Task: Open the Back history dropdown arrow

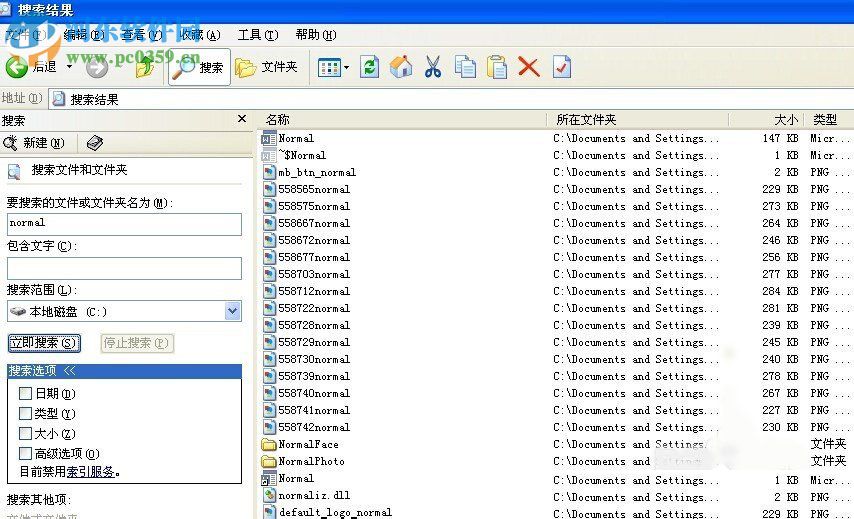Action: pyautogui.click(x=69, y=66)
